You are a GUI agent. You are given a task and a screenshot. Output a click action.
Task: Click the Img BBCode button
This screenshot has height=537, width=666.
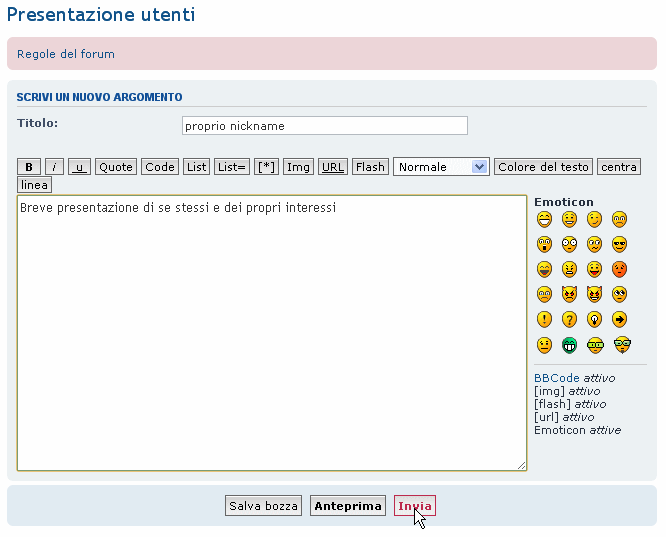click(x=298, y=167)
